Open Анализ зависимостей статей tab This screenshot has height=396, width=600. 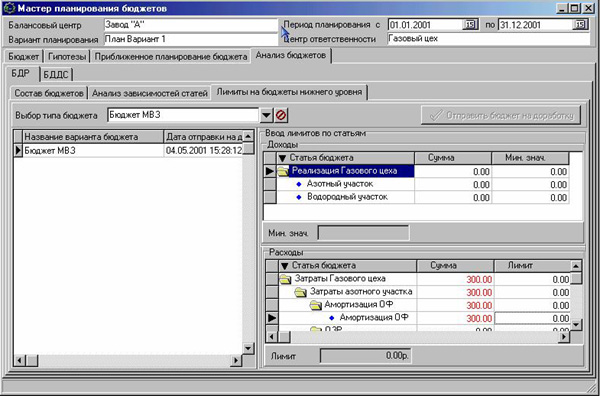pyautogui.click(x=150, y=93)
